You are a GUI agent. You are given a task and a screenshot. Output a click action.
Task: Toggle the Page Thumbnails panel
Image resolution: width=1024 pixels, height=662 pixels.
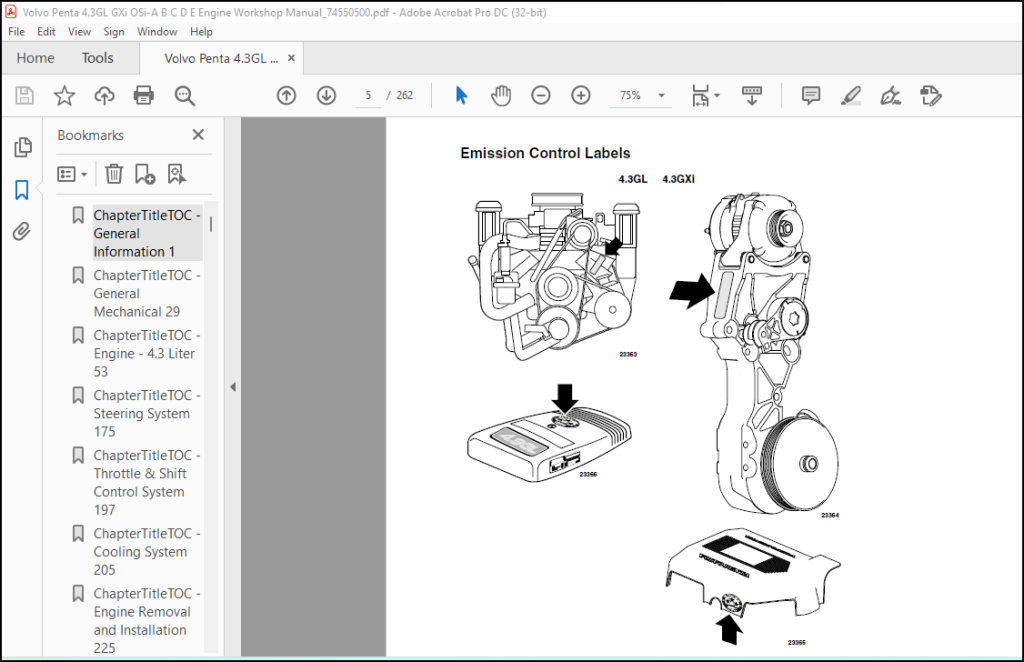[23, 147]
